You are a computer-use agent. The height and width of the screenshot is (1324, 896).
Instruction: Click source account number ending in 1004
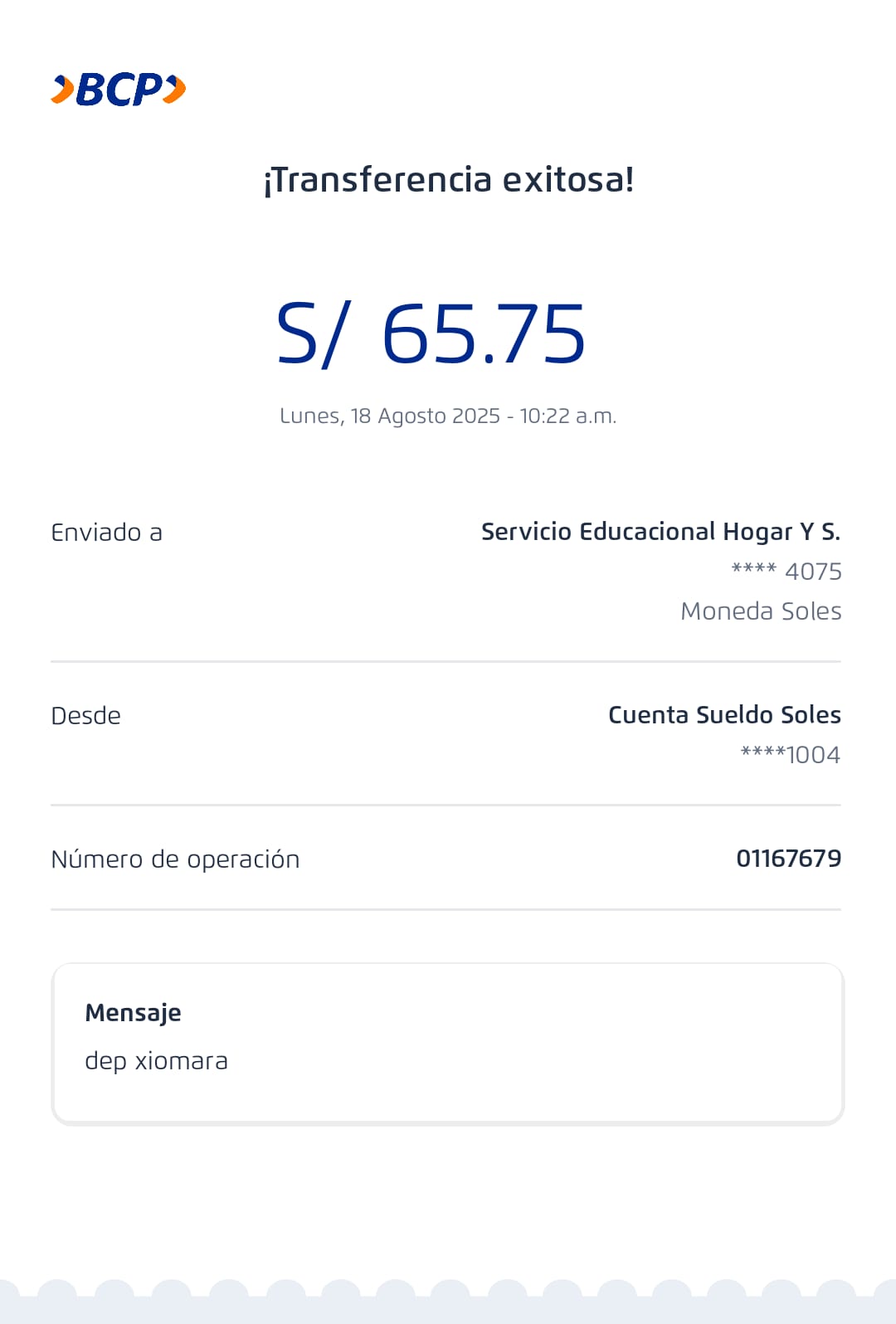coord(790,755)
